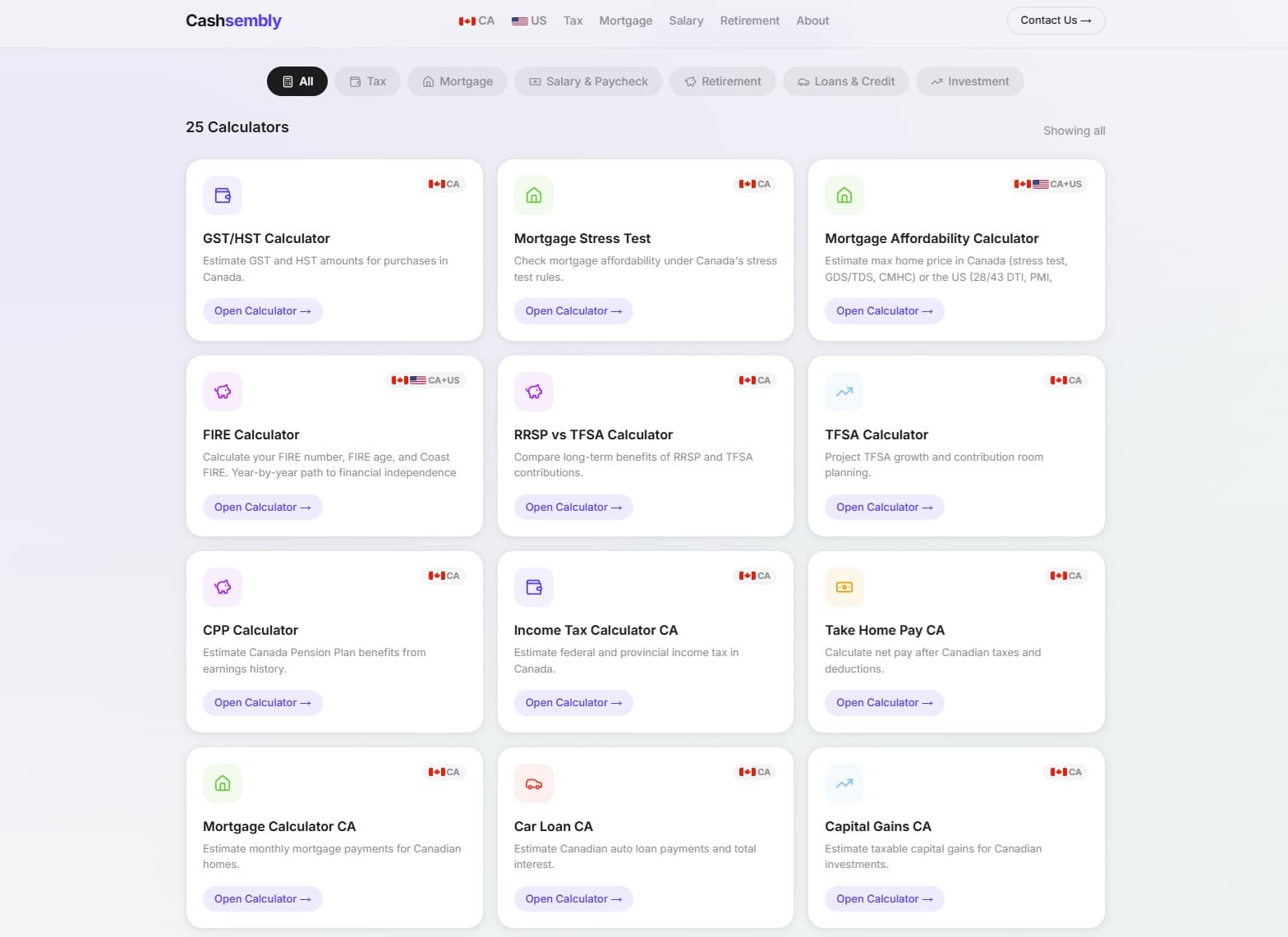Click the Contact Us button
Image resolution: width=1288 pixels, height=937 pixels.
pyautogui.click(x=1056, y=21)
